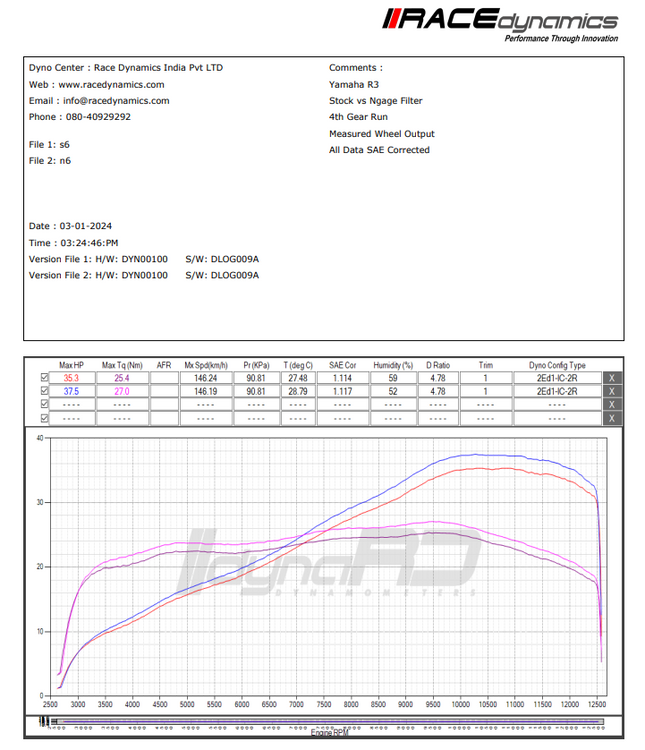Image resolution: width=645 pixels, height=750 pixels.
Task: Click the Time 03:24:46:PM text
Action: (x=74, y=243)
